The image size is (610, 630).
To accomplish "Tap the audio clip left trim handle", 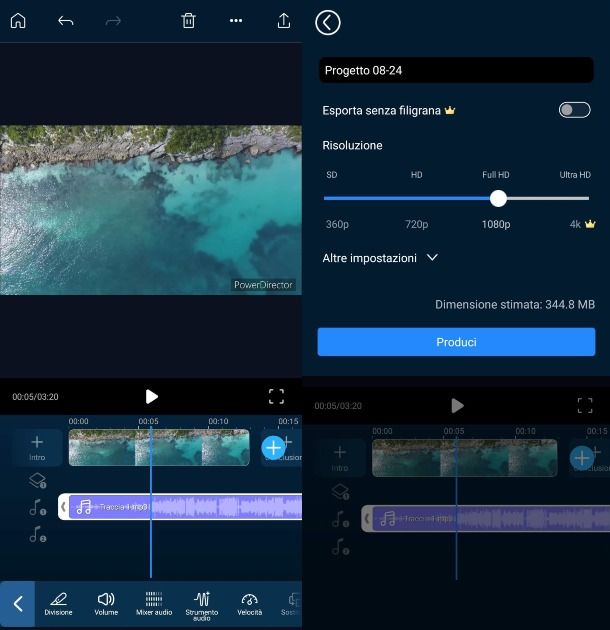I will point(63,507).
